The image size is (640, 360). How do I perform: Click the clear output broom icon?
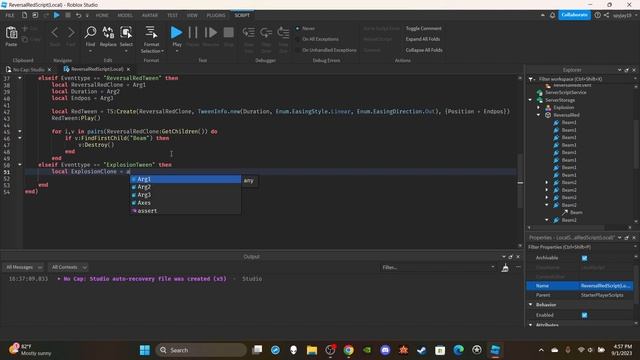pos(505,268)
